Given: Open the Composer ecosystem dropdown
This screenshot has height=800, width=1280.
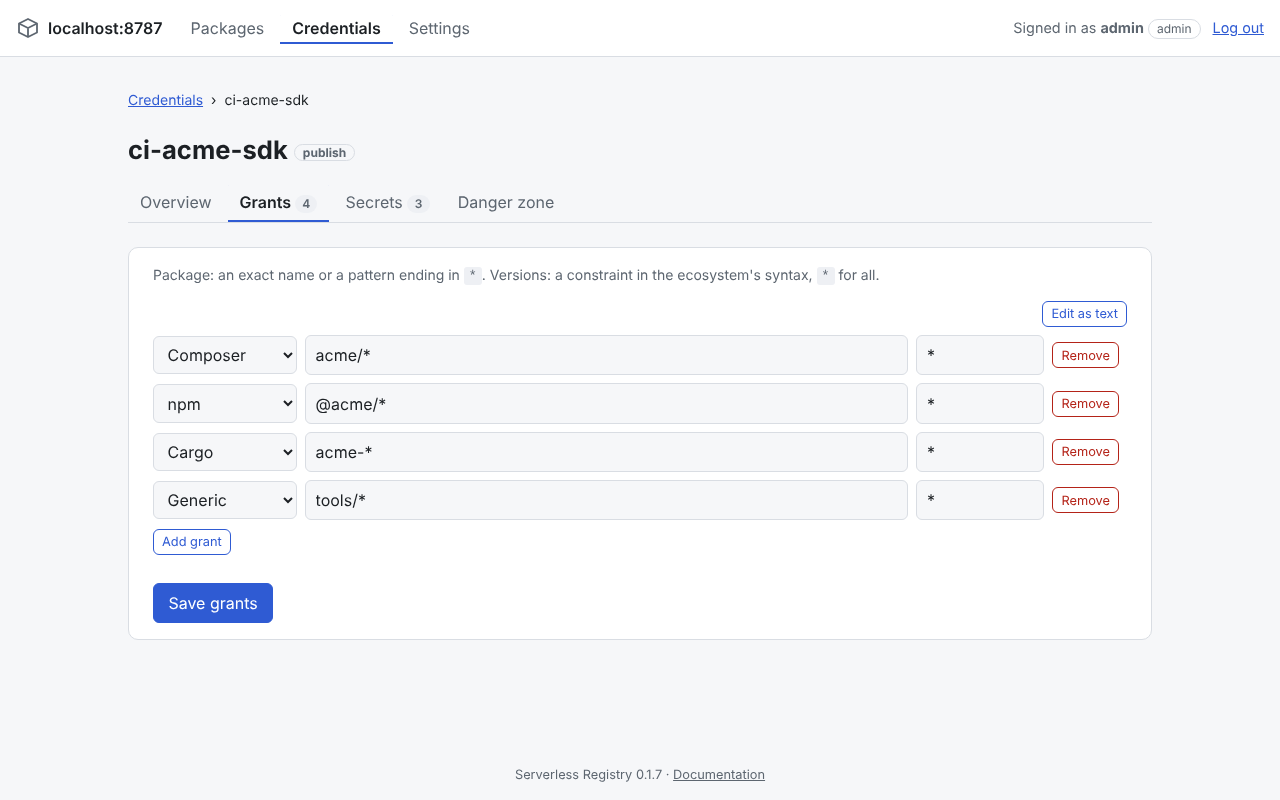Looking at the screenshot, I should tap(225, 355).
